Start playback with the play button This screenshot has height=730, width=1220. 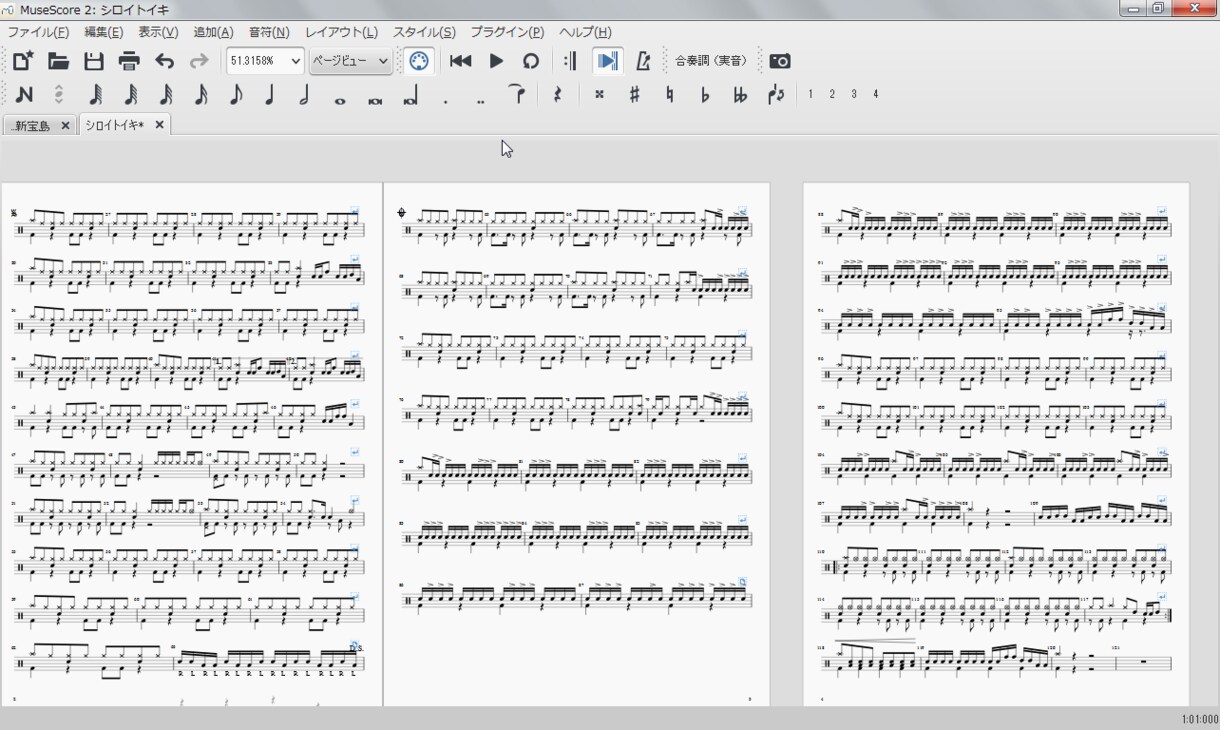pyautogui.click(x=496, y=61)
